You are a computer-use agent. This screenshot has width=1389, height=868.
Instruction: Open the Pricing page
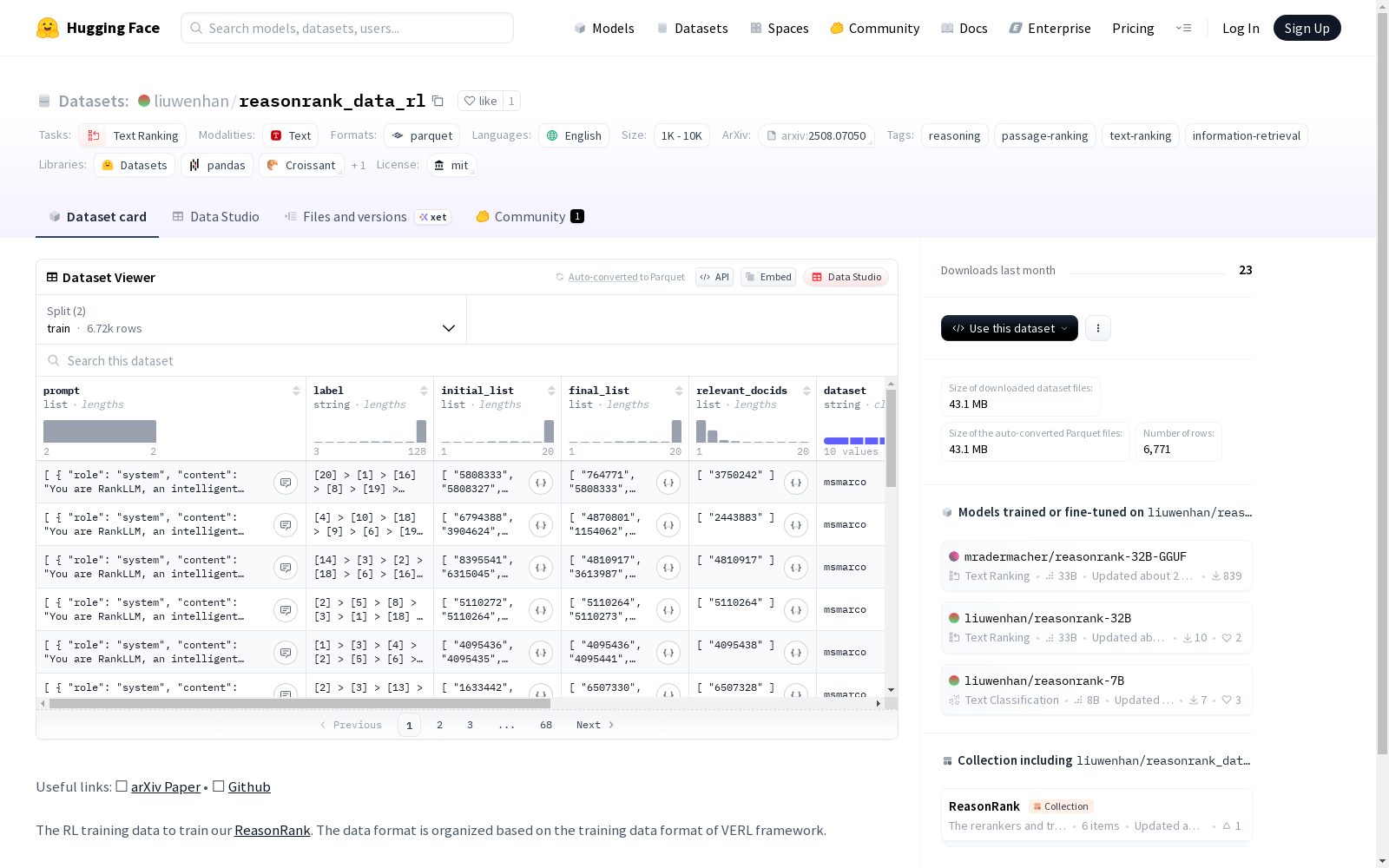pos(1133,28)
